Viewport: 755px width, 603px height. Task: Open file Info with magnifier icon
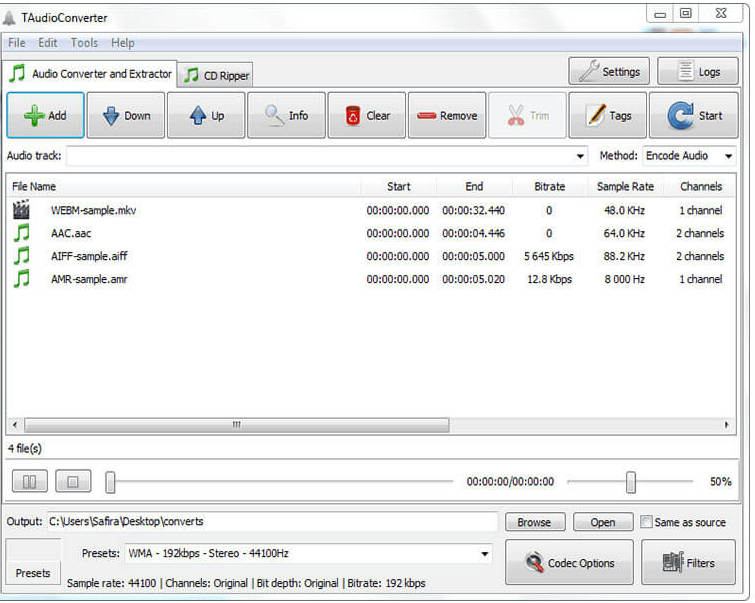[286, 116]
